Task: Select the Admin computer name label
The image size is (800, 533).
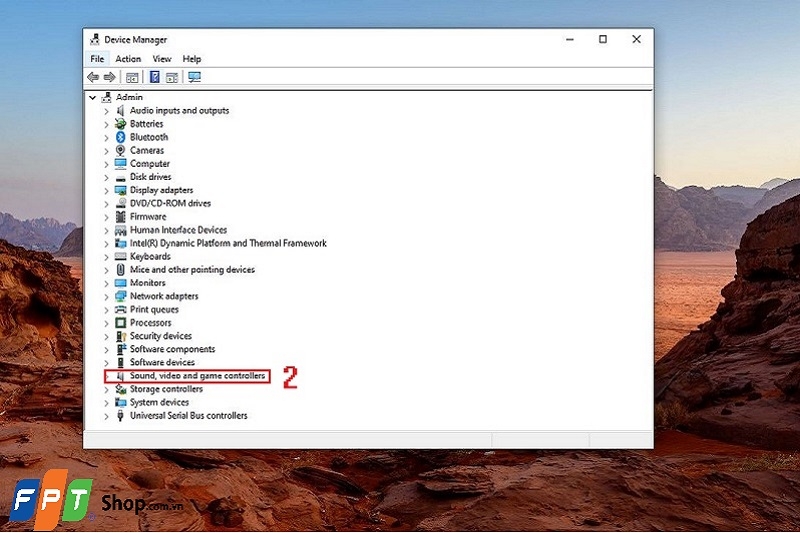Action: (x=129, y=97)
